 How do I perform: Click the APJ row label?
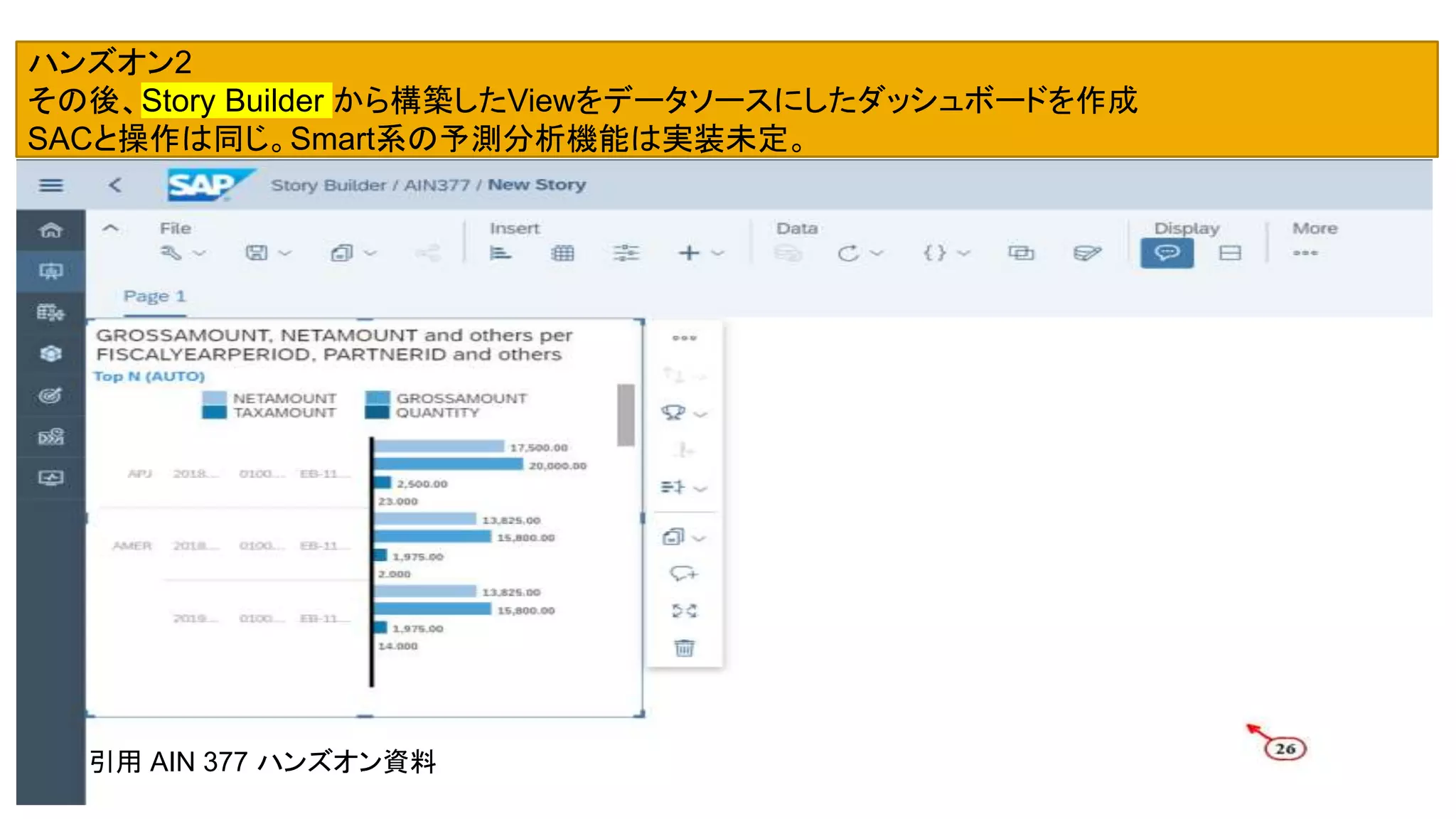[x=140, y=473]
